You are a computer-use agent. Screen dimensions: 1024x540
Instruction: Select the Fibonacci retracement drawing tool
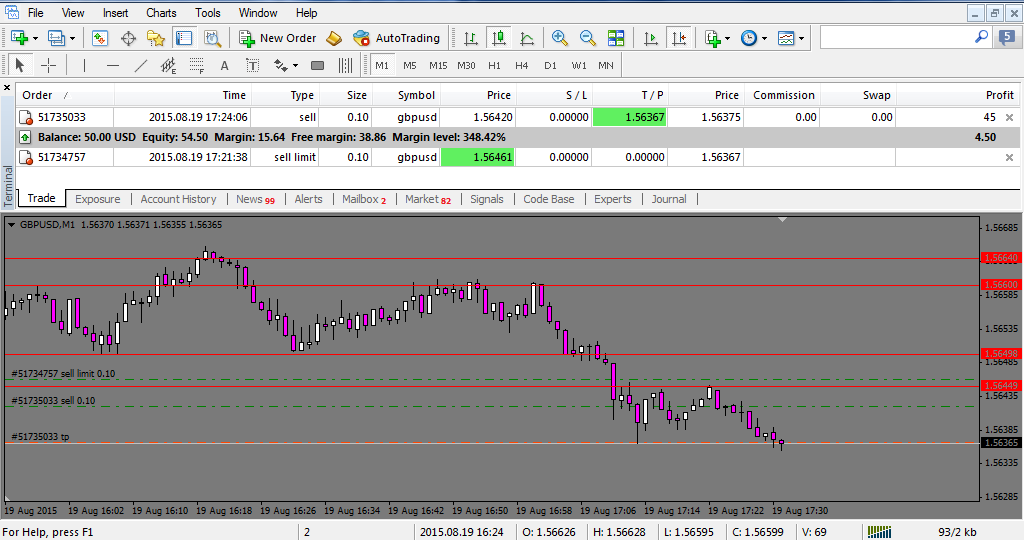197,66
